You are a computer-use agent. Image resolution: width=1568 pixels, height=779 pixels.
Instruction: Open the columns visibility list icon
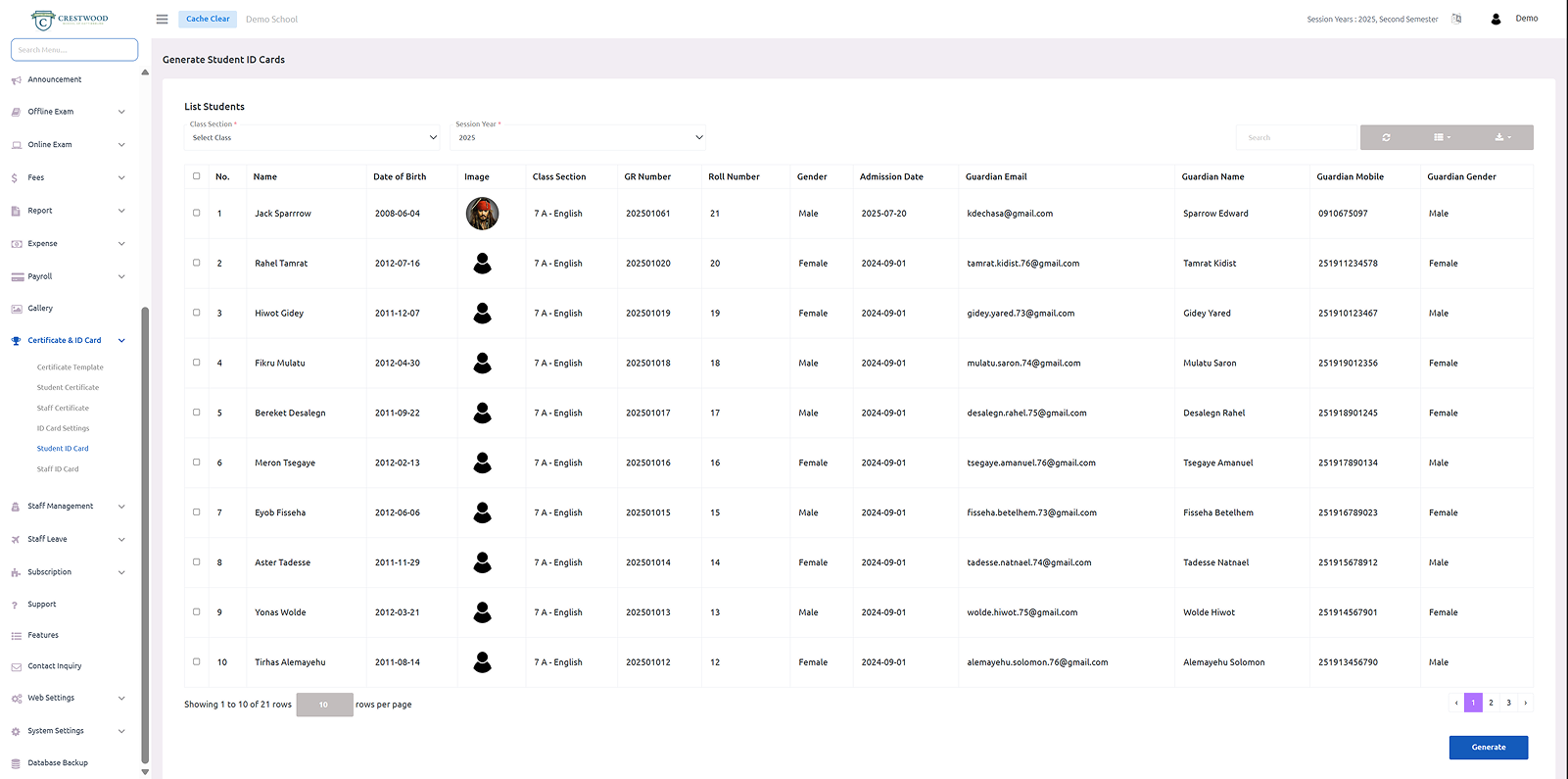(x=1442, y=137)
